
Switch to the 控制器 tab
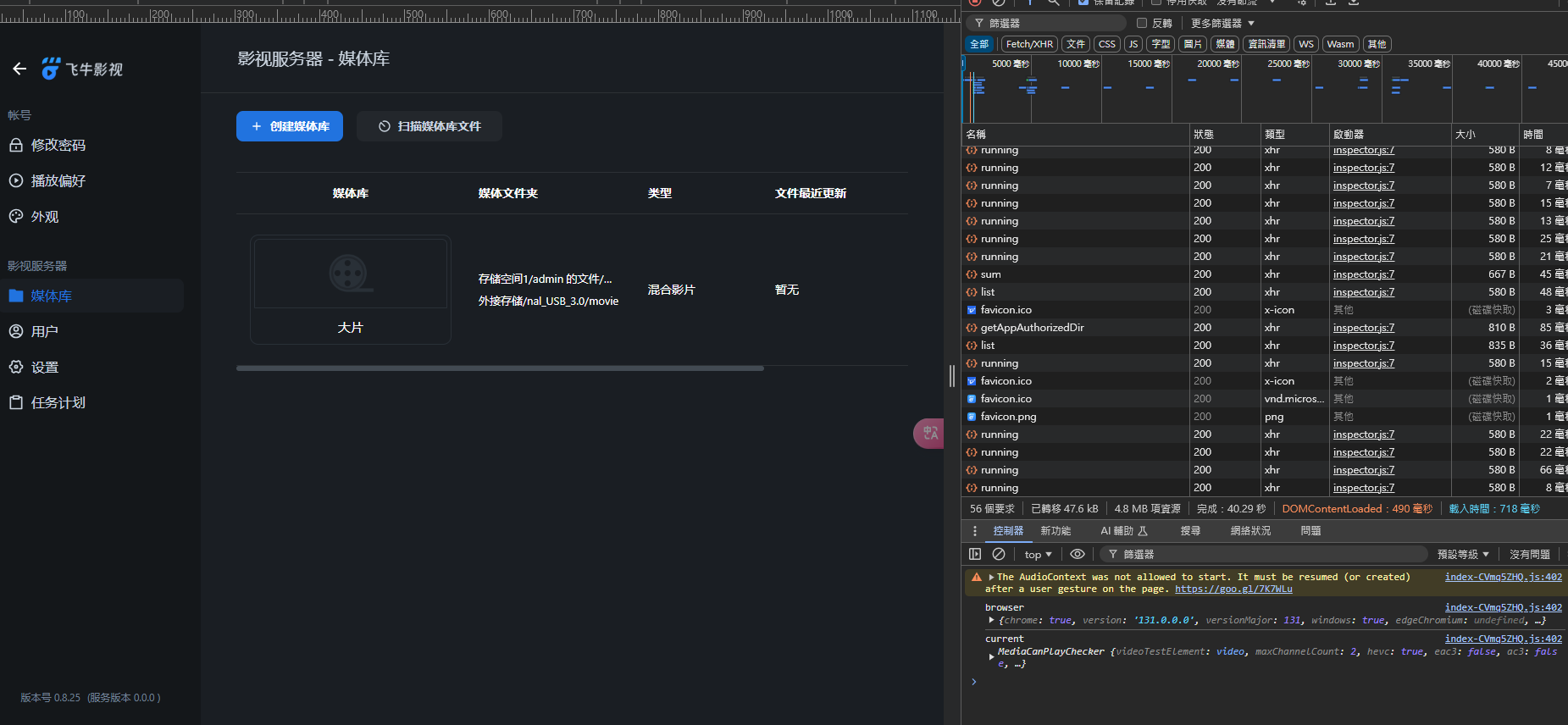tap(1008, 531)
